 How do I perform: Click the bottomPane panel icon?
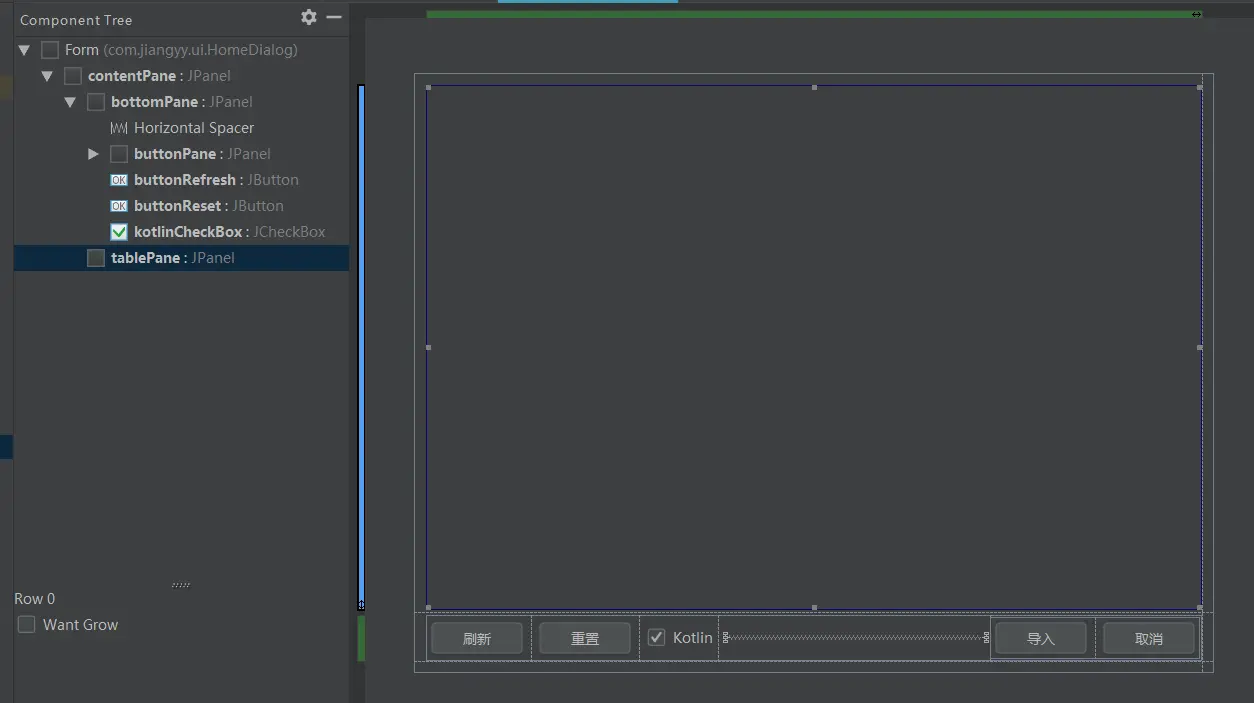pyautogui.click(x=96, y=102)
